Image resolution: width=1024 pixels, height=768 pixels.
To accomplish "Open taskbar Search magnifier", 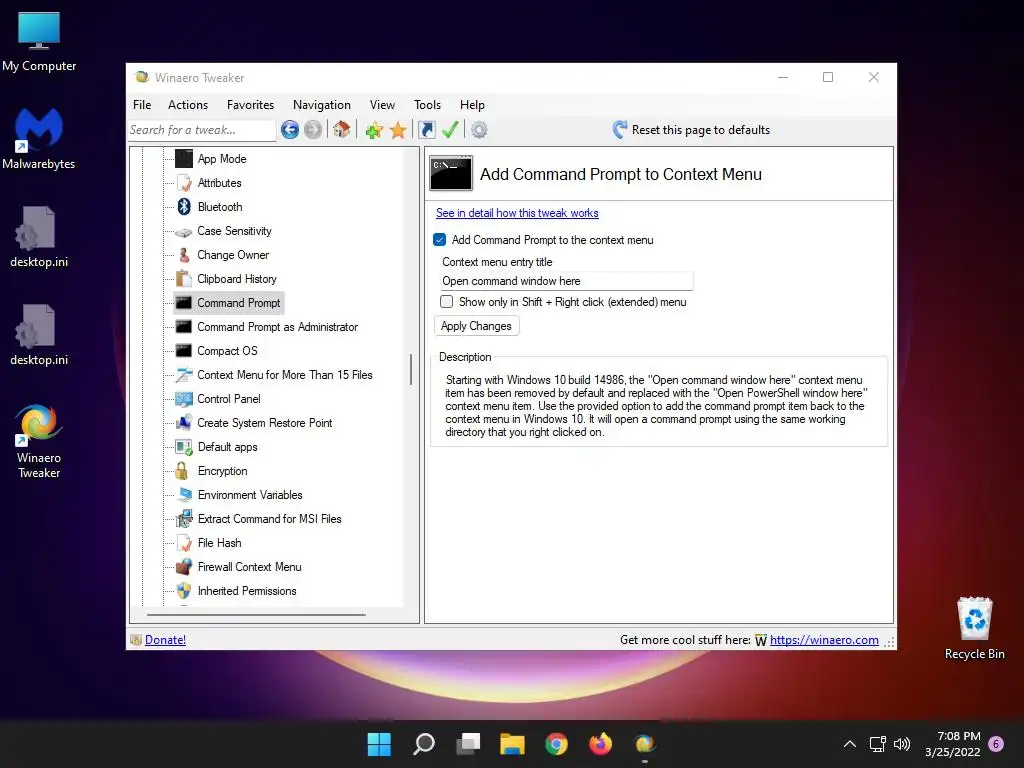I will [424, 744].
